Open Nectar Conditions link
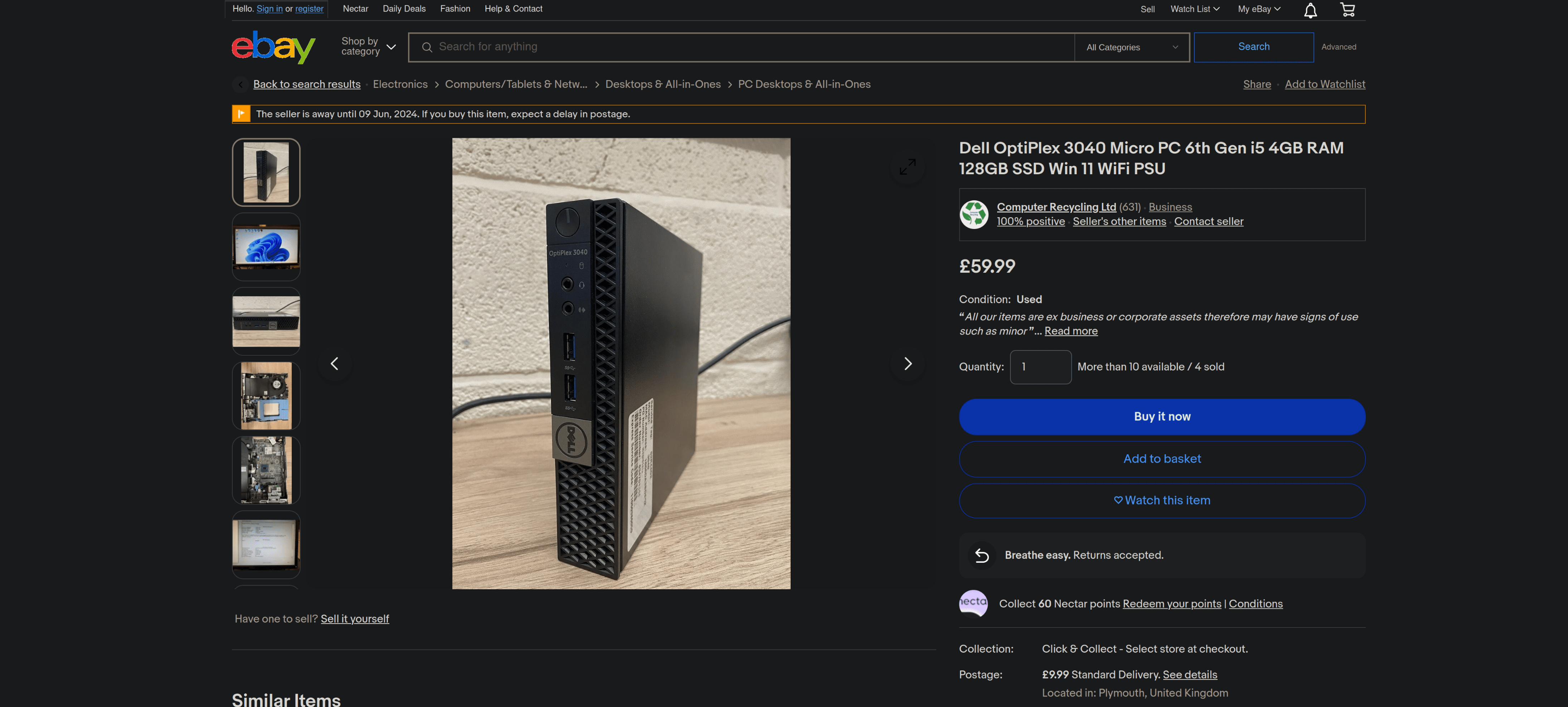This screenshot has height=707, width=1568. [x=1255, y=603]
